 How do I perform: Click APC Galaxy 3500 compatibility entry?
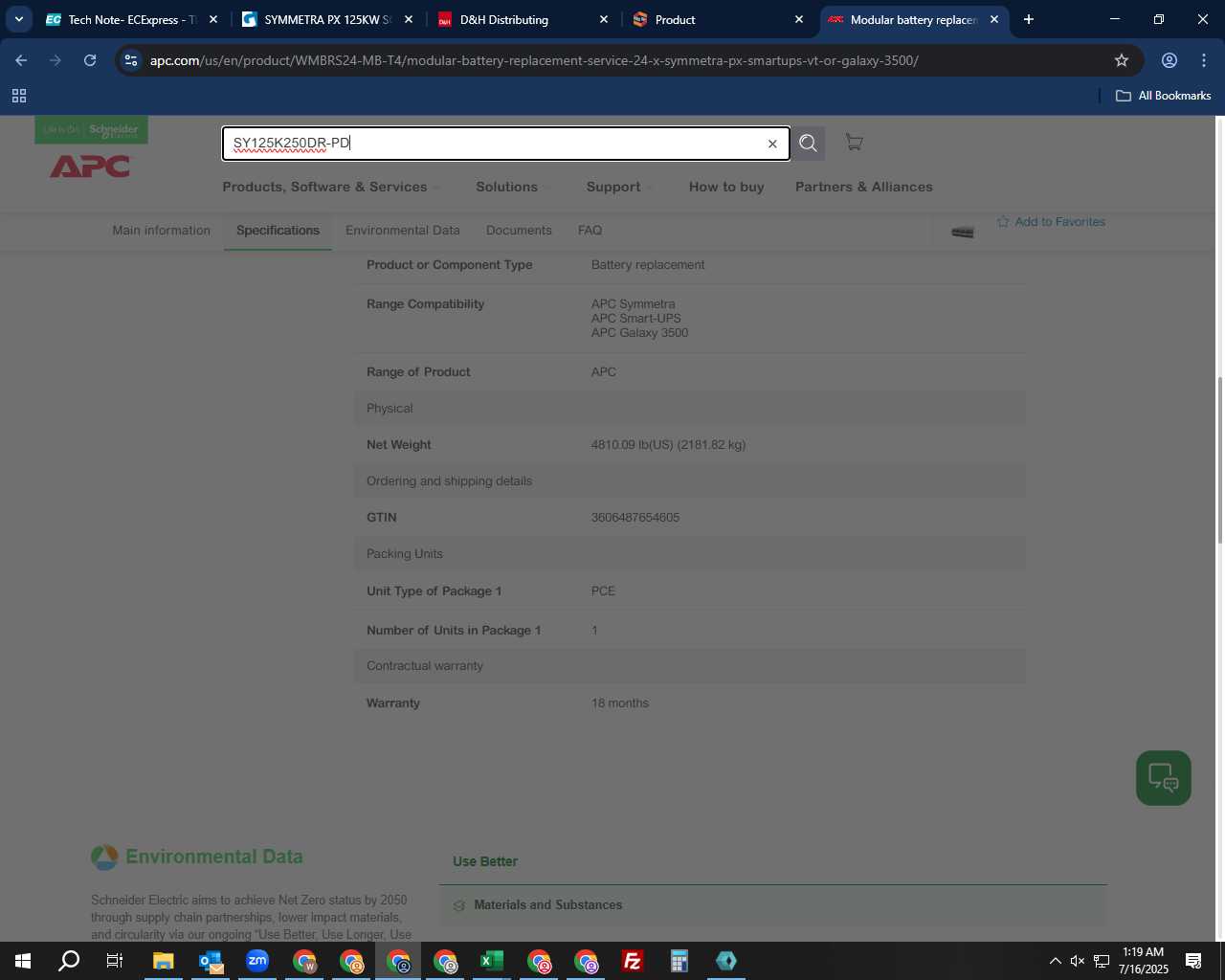point(639,333)
